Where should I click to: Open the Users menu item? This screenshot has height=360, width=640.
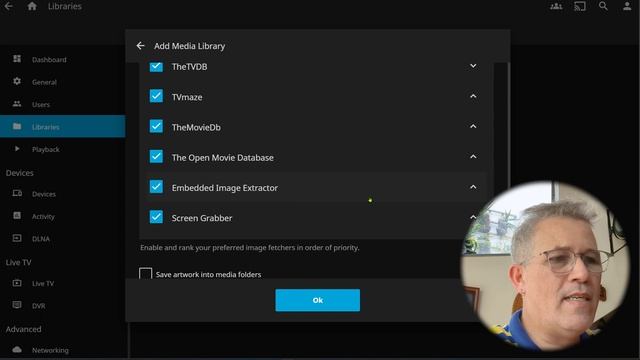(x=62, y=104)
